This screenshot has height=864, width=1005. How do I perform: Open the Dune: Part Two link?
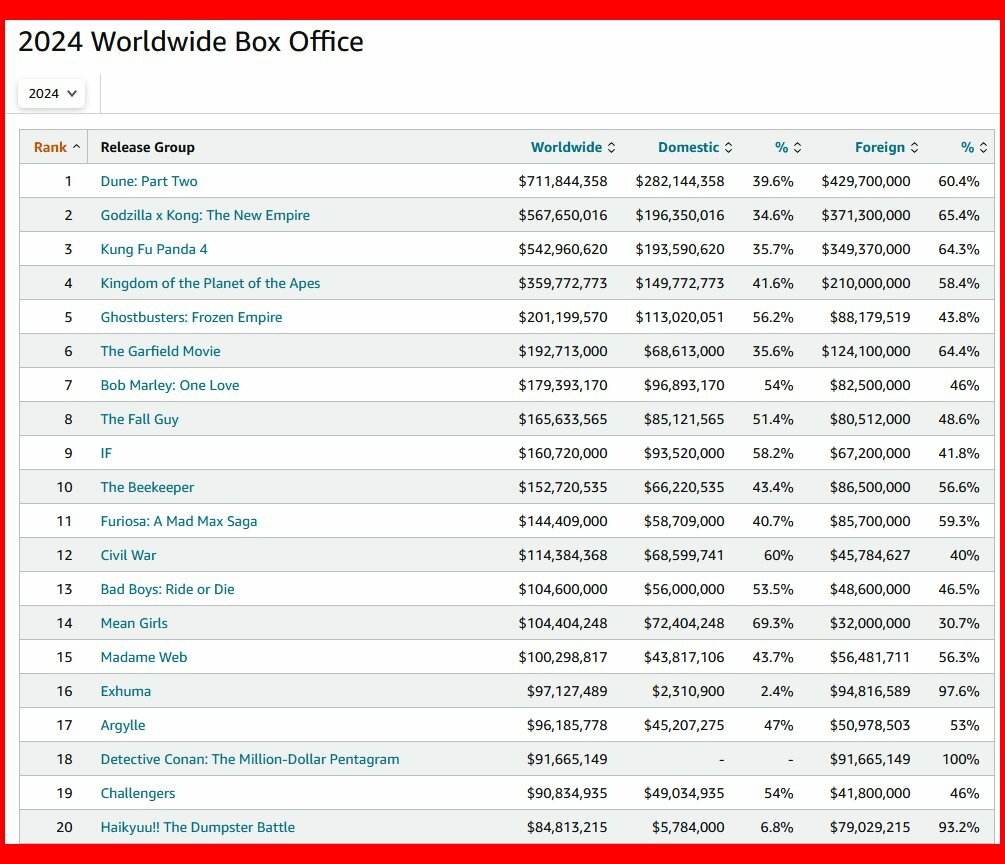point(149,181)
